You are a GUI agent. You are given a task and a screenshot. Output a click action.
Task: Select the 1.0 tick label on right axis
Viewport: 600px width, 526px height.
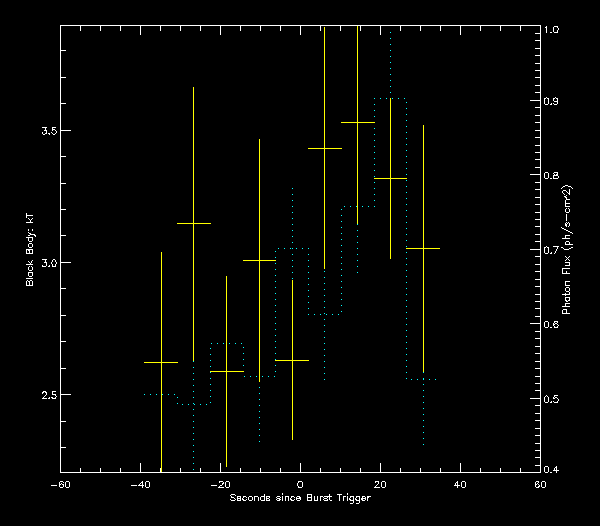click(552, 31)
